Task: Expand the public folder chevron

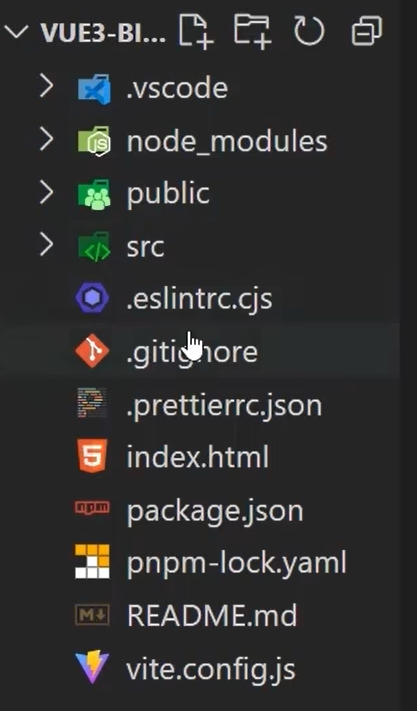Action: (x=46, y=193)
